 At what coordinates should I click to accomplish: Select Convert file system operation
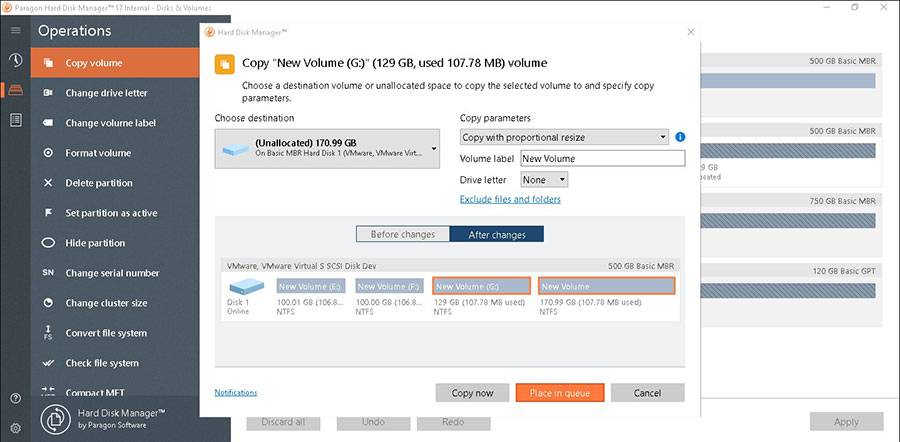coord(115,333)
